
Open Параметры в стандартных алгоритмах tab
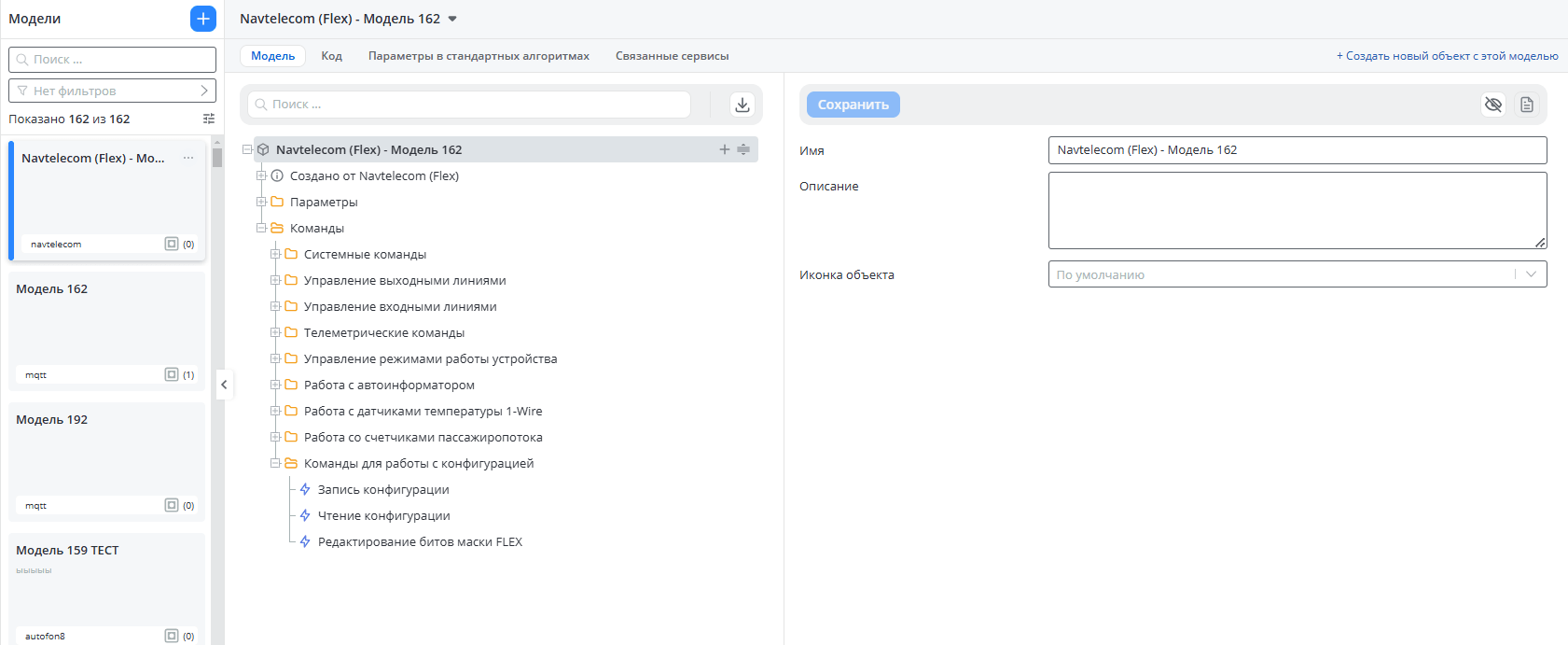pos(479,56)
